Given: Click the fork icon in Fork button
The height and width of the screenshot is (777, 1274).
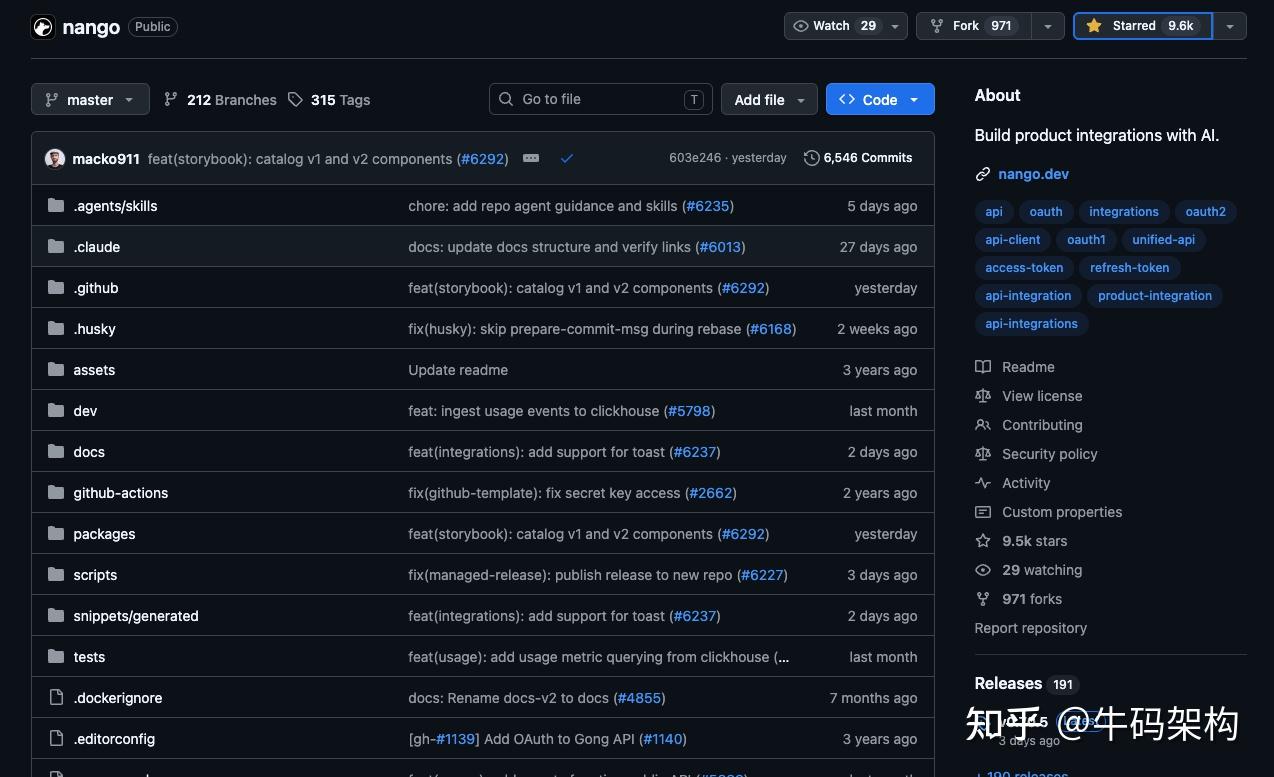Looking at the screenshot, I should pyautogui.click(x=937, y=26).
